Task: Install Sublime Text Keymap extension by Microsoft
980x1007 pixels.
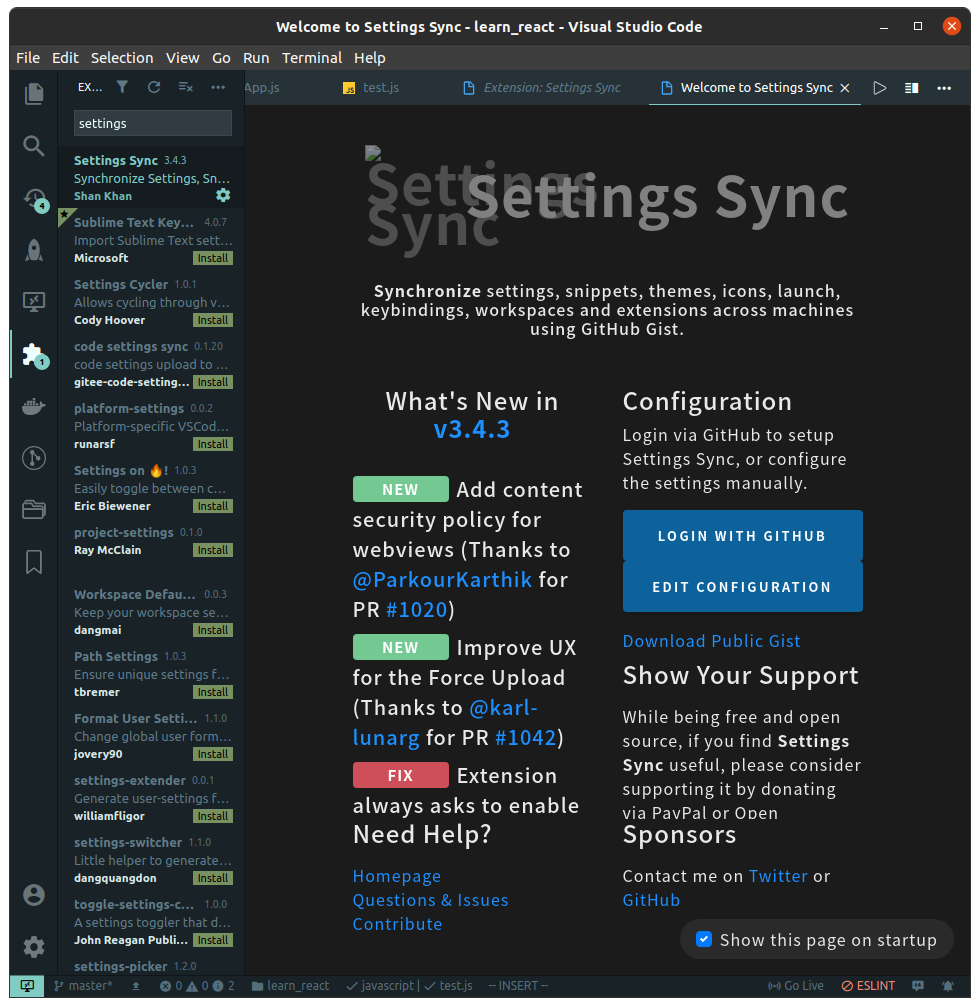Action: coord(213,258)
